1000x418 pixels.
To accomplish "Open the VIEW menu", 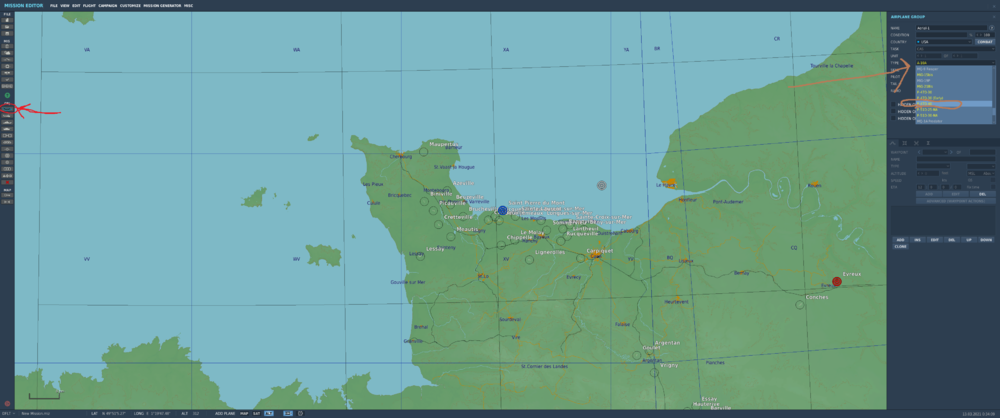I will click(x=65, y=5).
